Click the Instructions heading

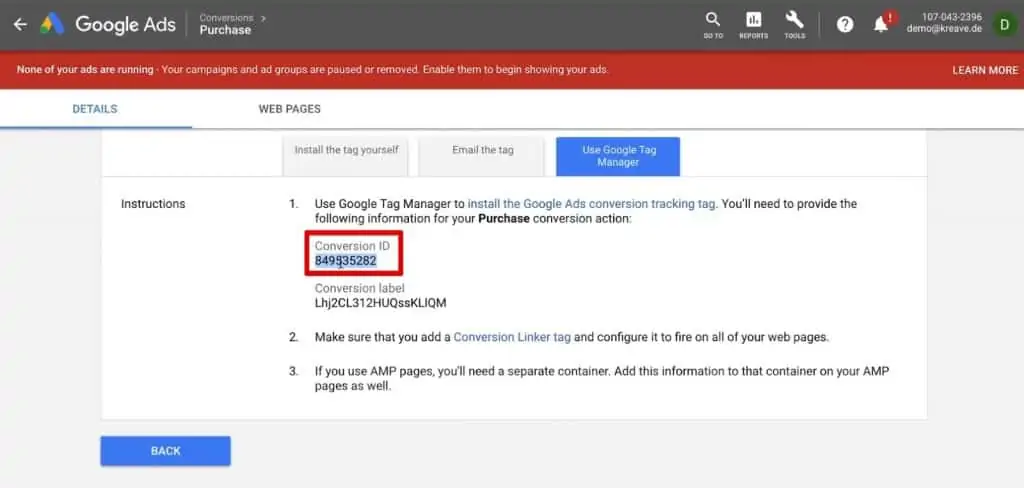click(153, 204)
